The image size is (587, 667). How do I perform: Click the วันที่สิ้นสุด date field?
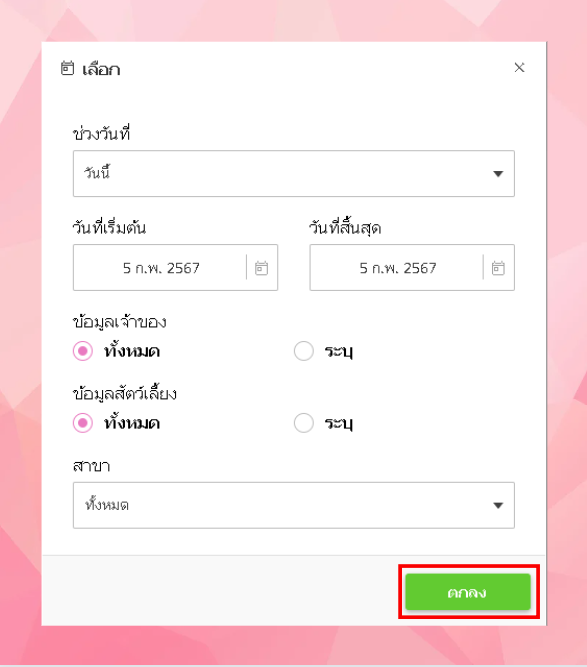(x=412, y=268)
